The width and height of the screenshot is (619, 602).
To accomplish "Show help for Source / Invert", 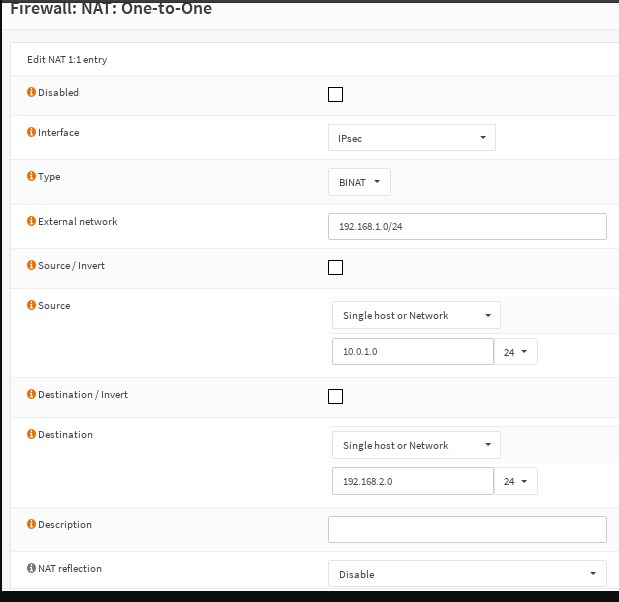I will tap(31, 266).
